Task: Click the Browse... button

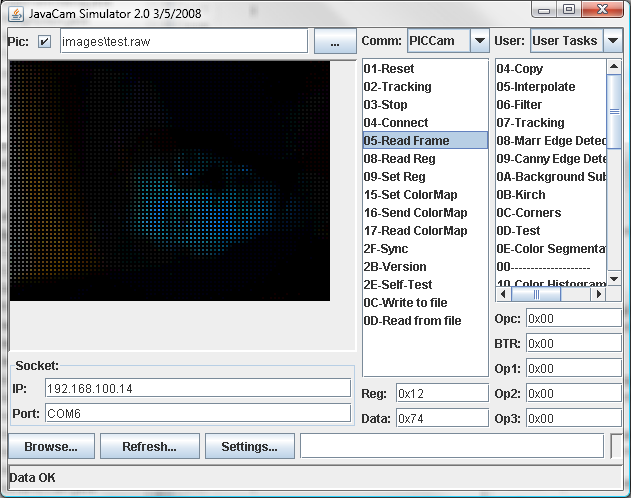Action: point(51,446)
